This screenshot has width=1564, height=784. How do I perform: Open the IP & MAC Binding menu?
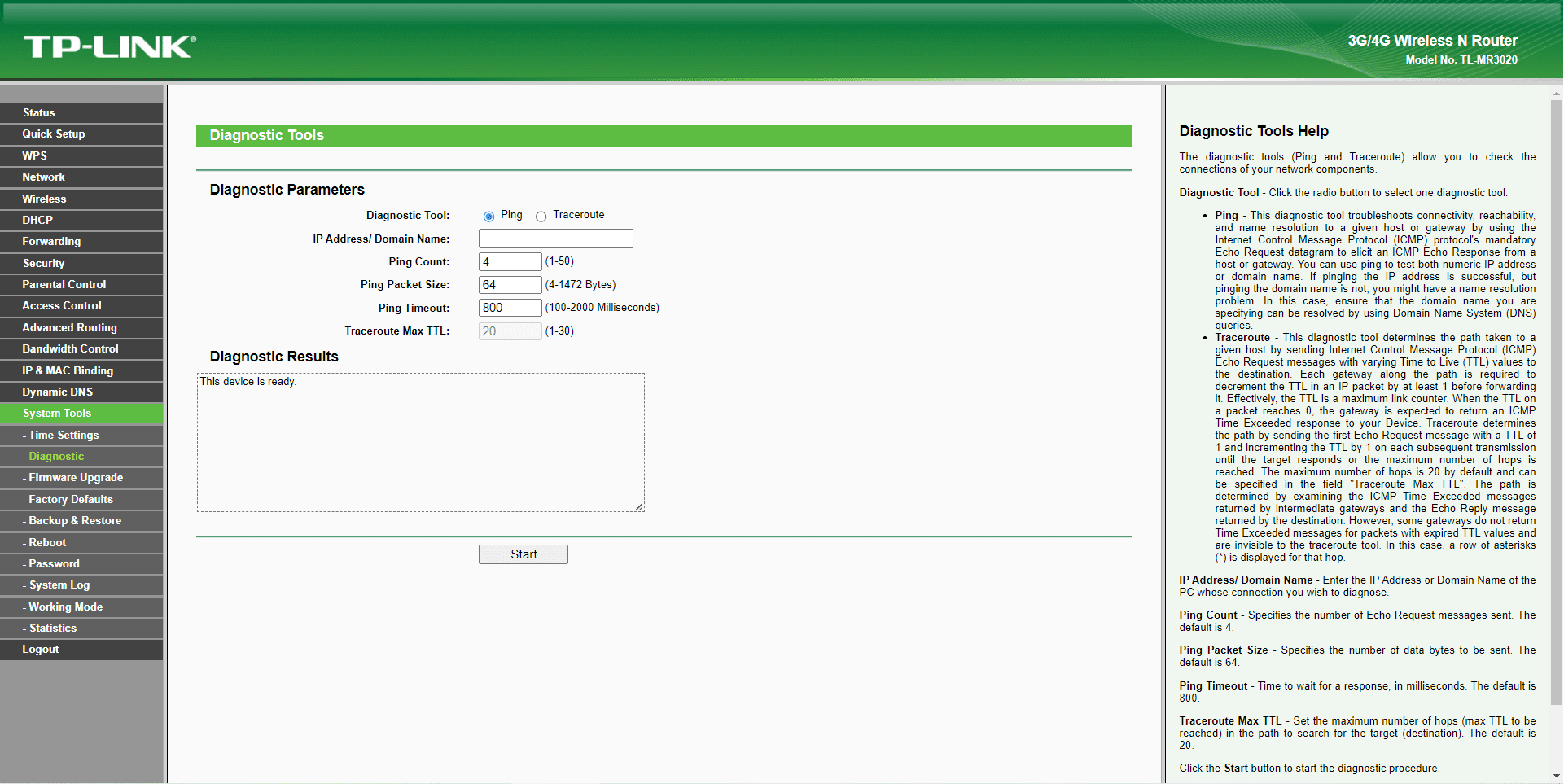tap(81, 370)
